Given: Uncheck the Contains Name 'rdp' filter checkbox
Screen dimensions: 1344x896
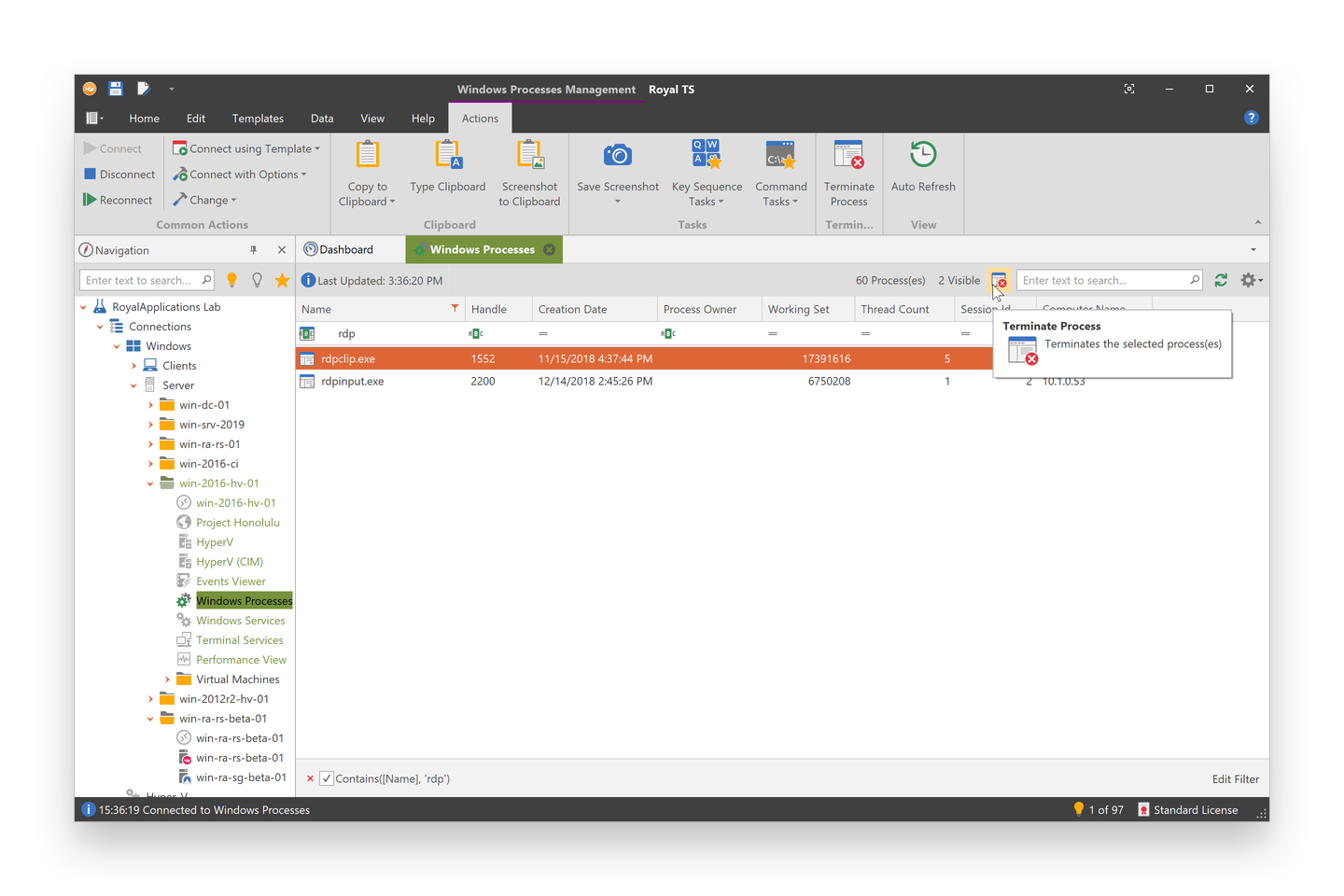Looking at the screenshot, I should coord(327,778).
